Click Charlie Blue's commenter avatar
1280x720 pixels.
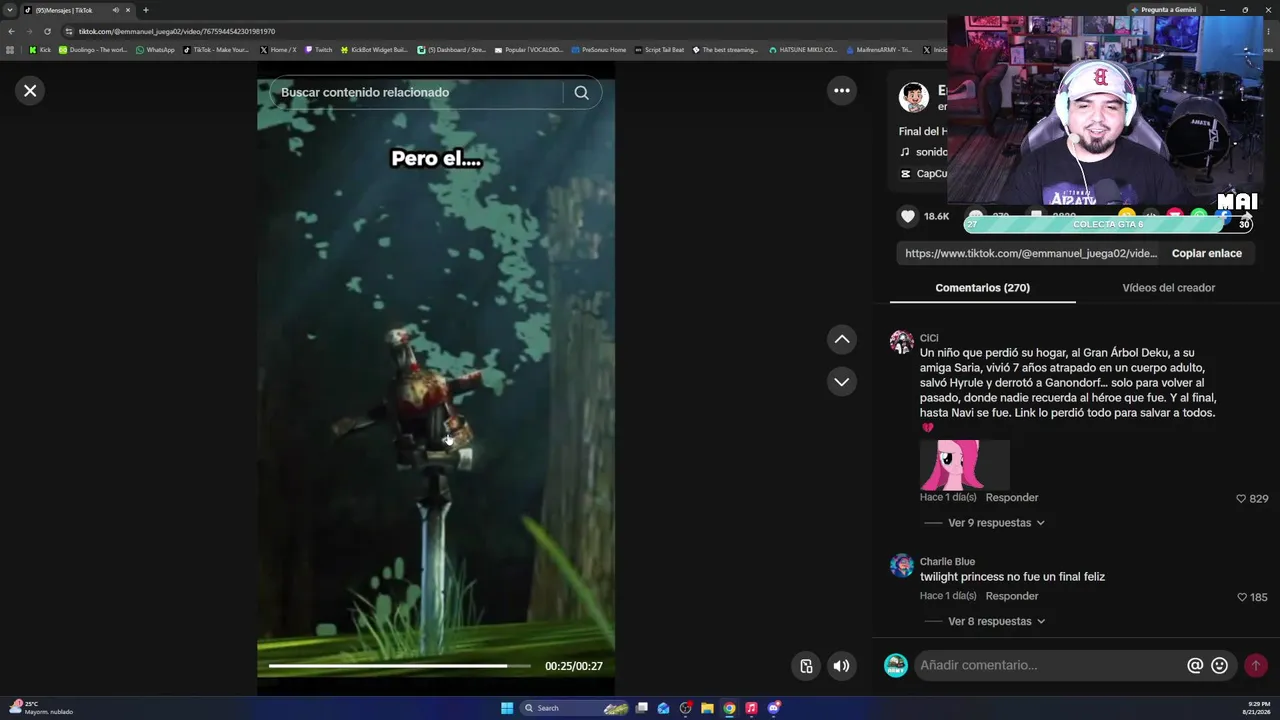pos(902,566)
